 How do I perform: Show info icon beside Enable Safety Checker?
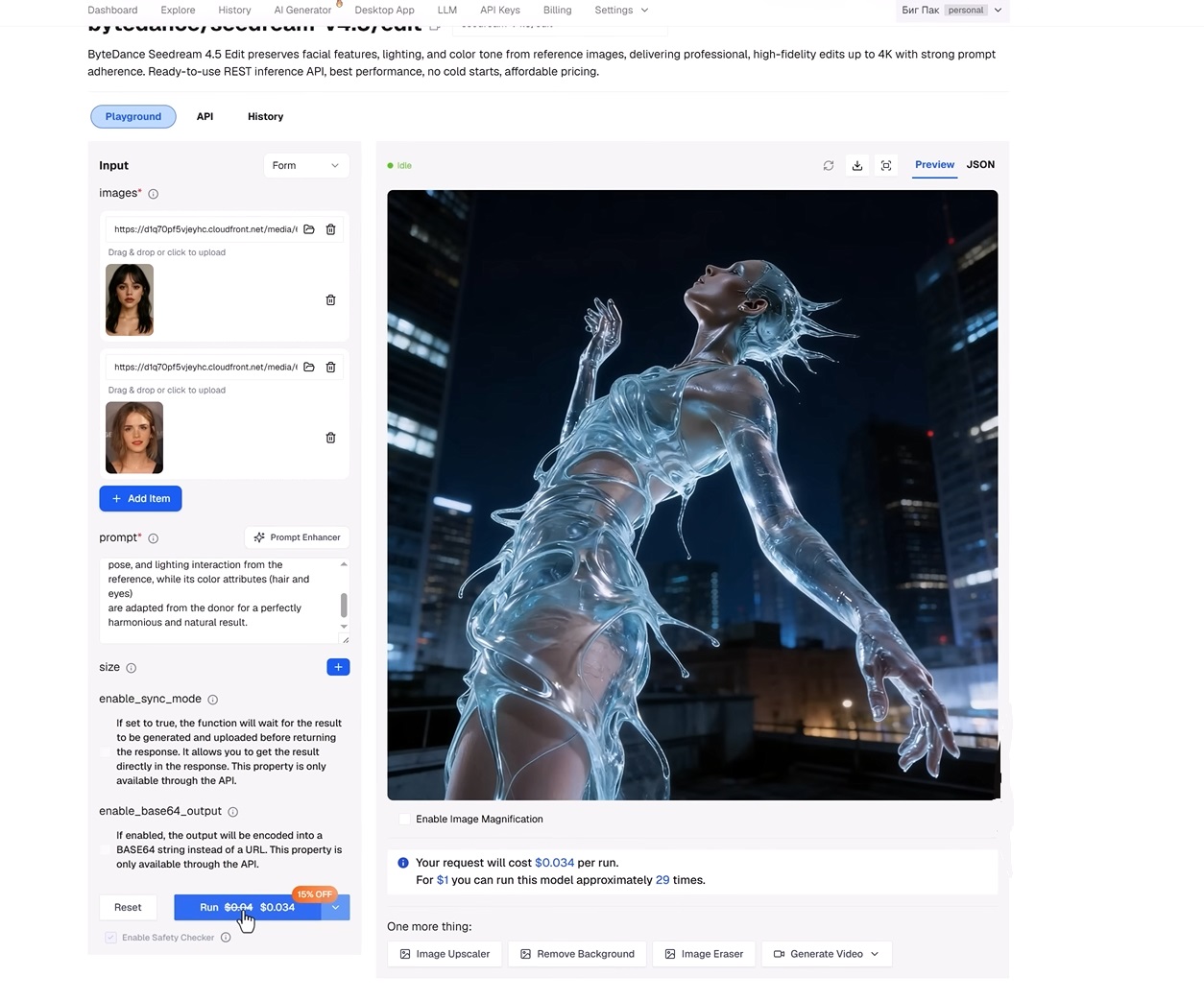coord(226,938)
